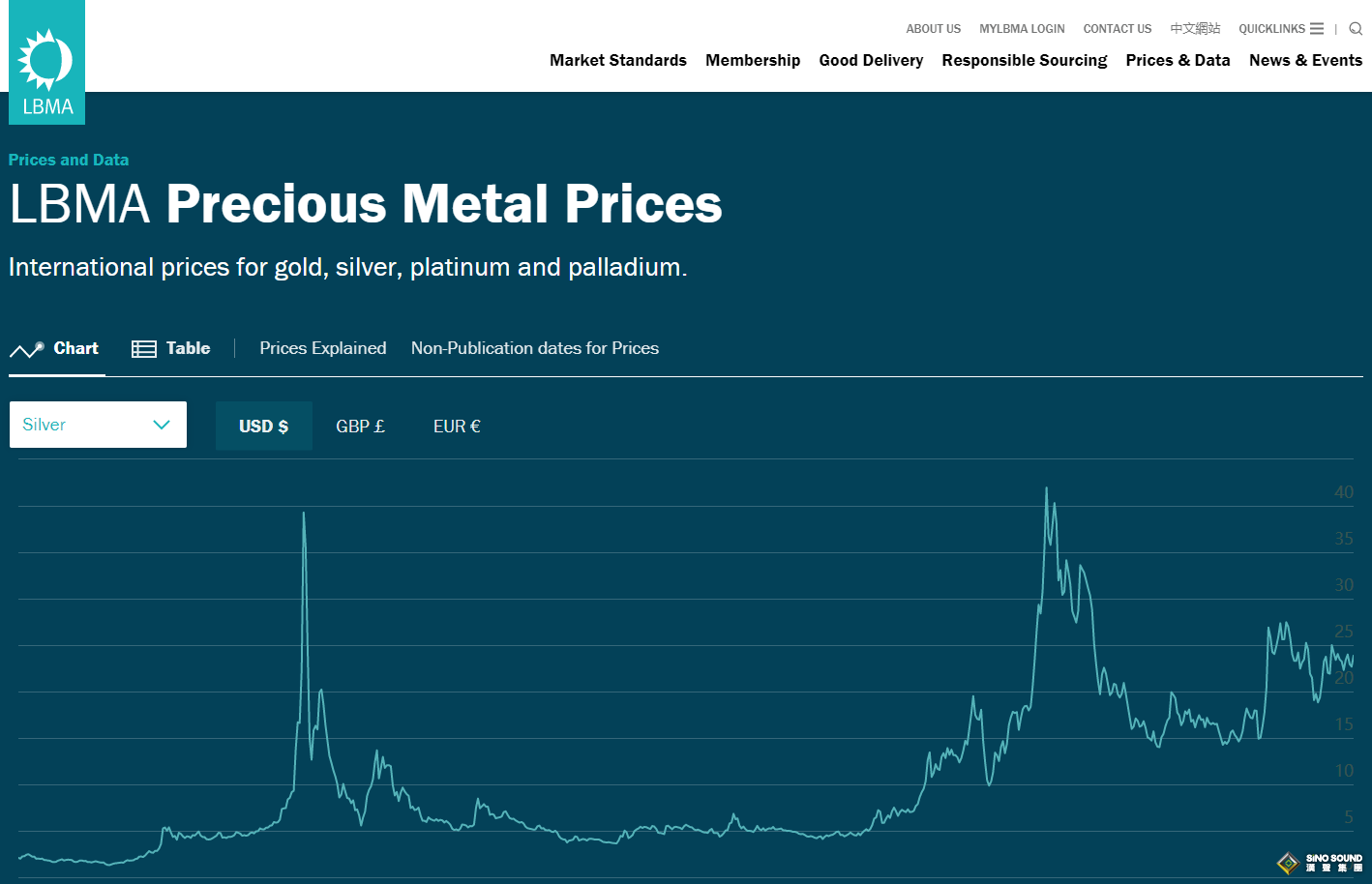The height and width of the screenshot is (884, 1372).
Task: Click the Table grid icon
Action: tap(144, 349)
